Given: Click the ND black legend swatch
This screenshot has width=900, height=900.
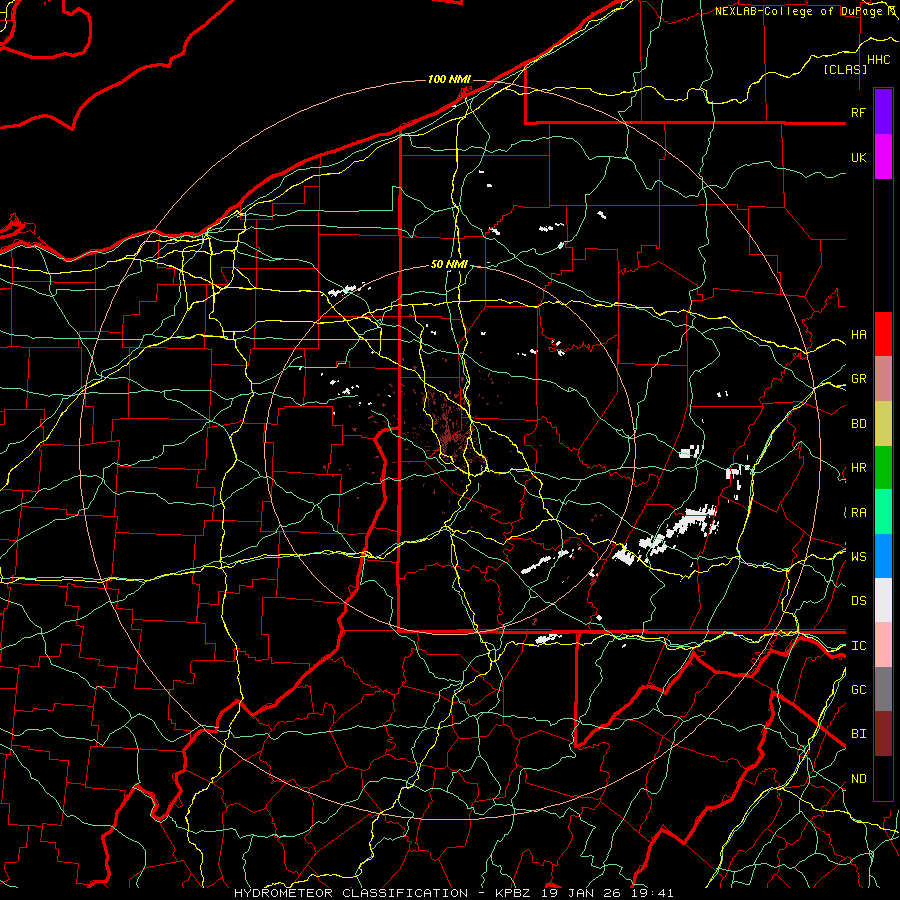Looking at the screenshot, I should pyautogui.click(x=883, y=778).
